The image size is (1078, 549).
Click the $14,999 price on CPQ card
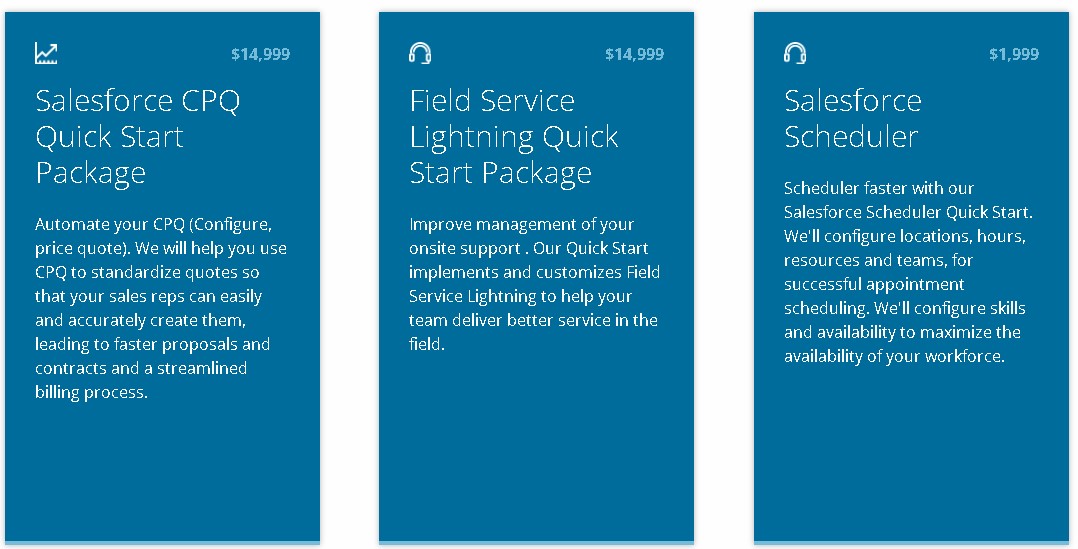tap(261, 54)
